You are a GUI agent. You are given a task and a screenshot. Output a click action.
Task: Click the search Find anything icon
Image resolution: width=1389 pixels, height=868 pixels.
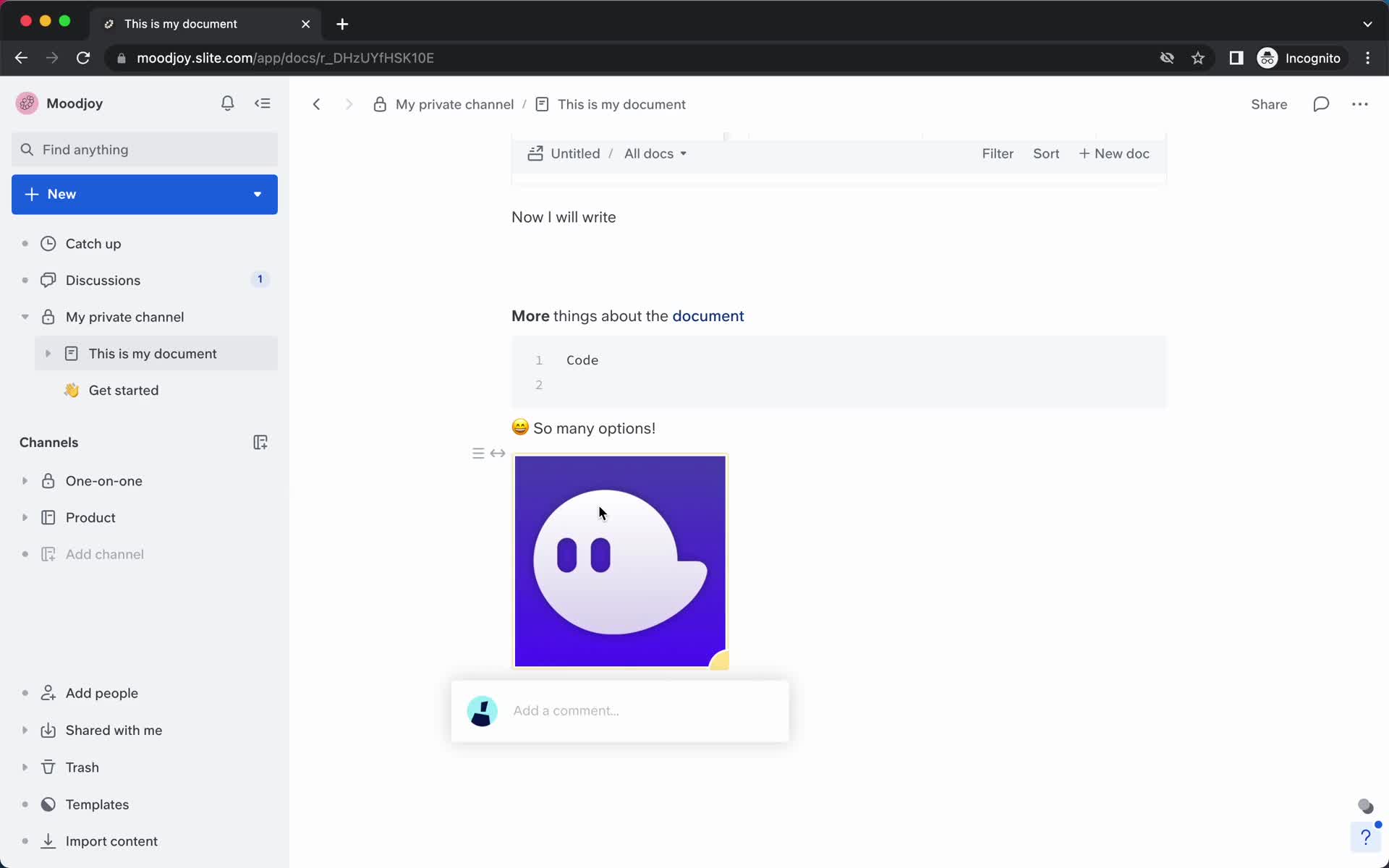(27, 149)
